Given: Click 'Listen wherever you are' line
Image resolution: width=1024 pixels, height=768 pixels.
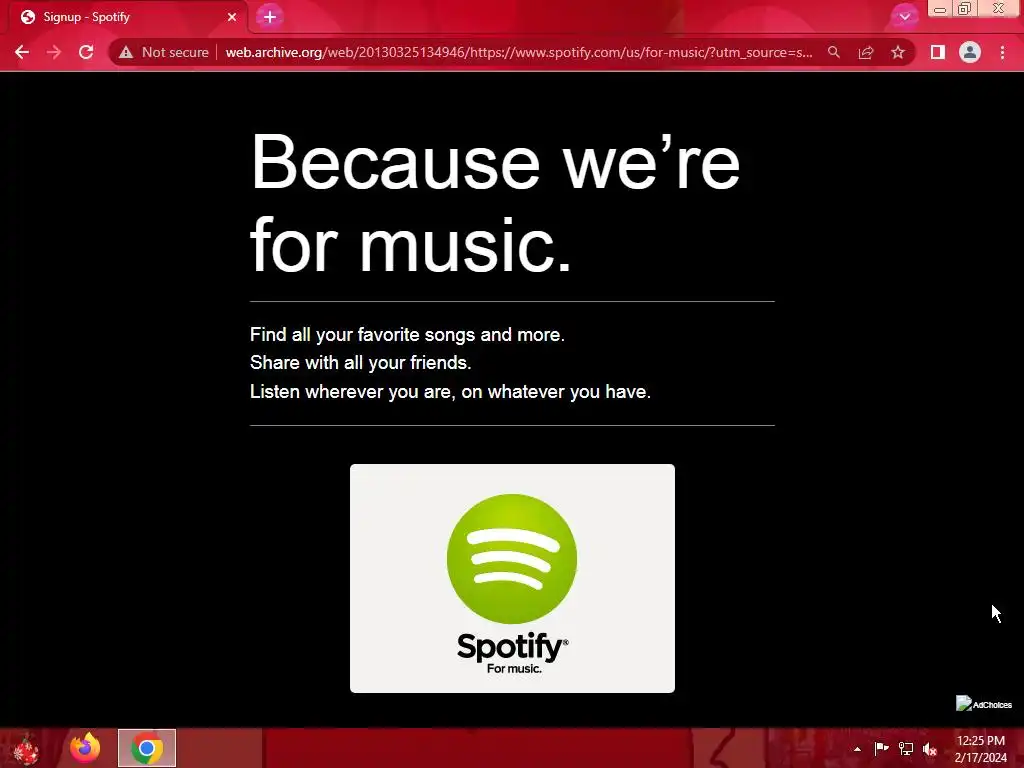Looking at the screenshot, I should 450,392.
